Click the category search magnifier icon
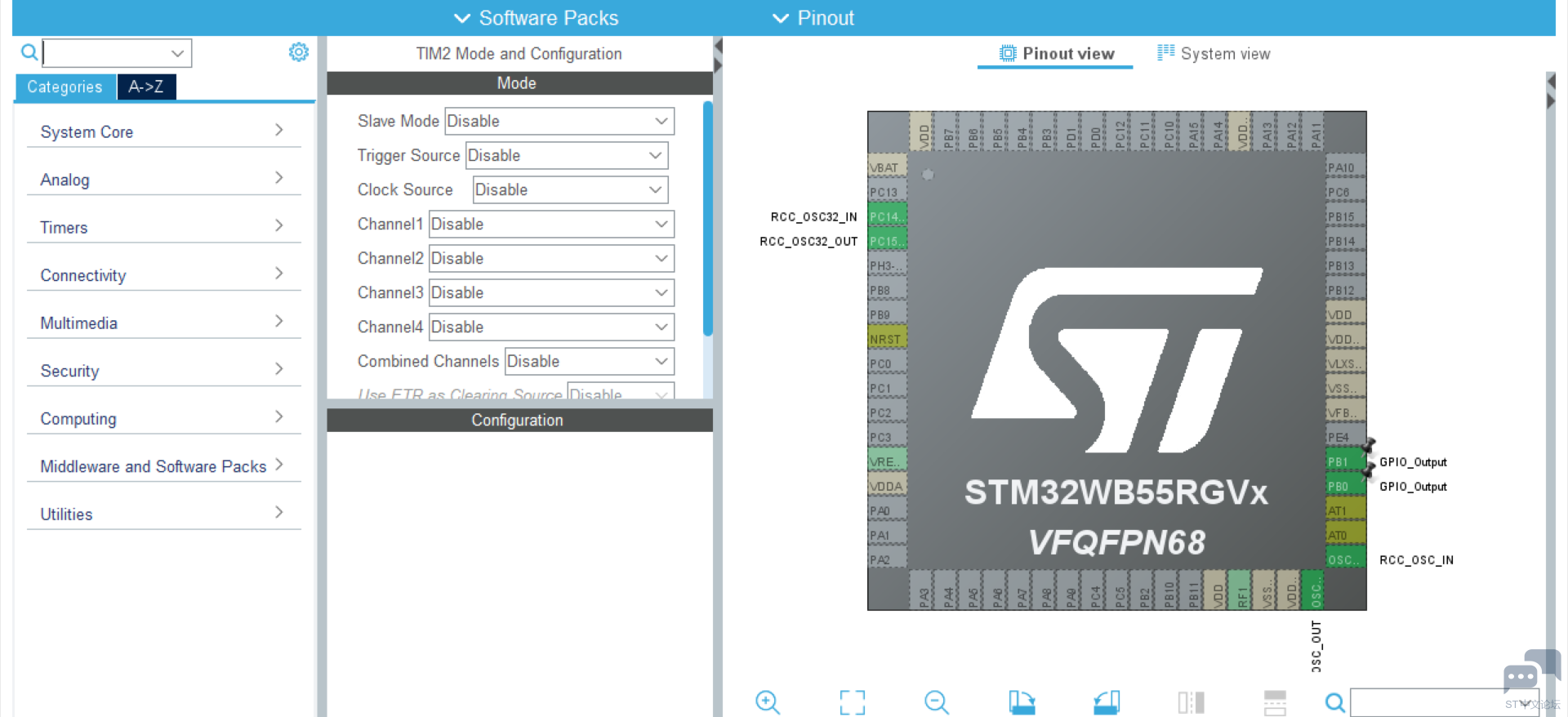This screenshot has width=1568, height=717. click(29, 53)
